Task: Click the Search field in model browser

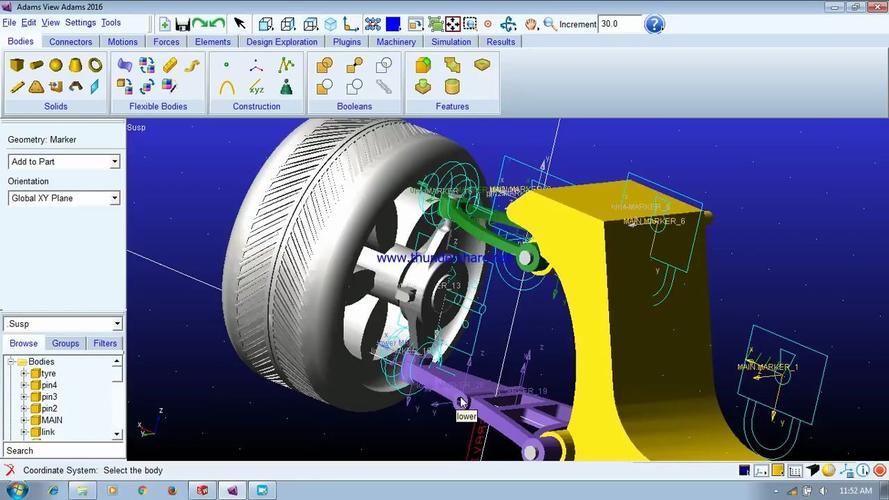Action: coord(63,451)
